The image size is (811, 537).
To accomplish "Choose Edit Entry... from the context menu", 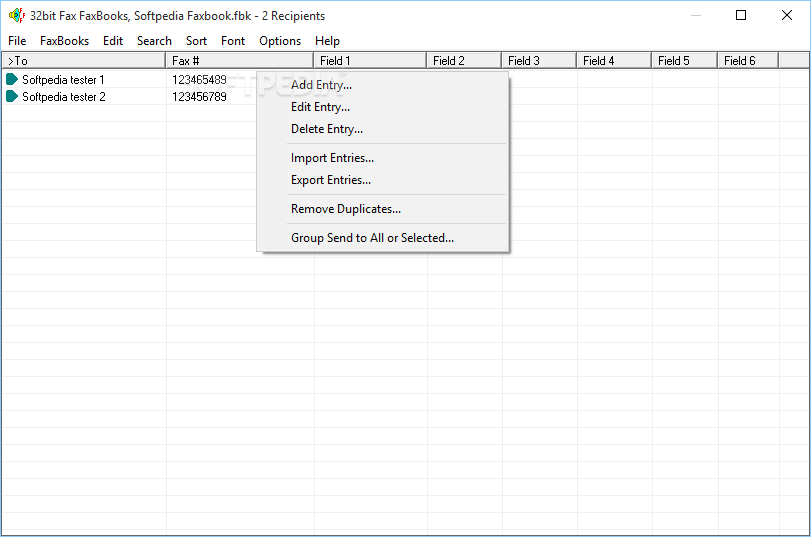I will tap(383, 107).
